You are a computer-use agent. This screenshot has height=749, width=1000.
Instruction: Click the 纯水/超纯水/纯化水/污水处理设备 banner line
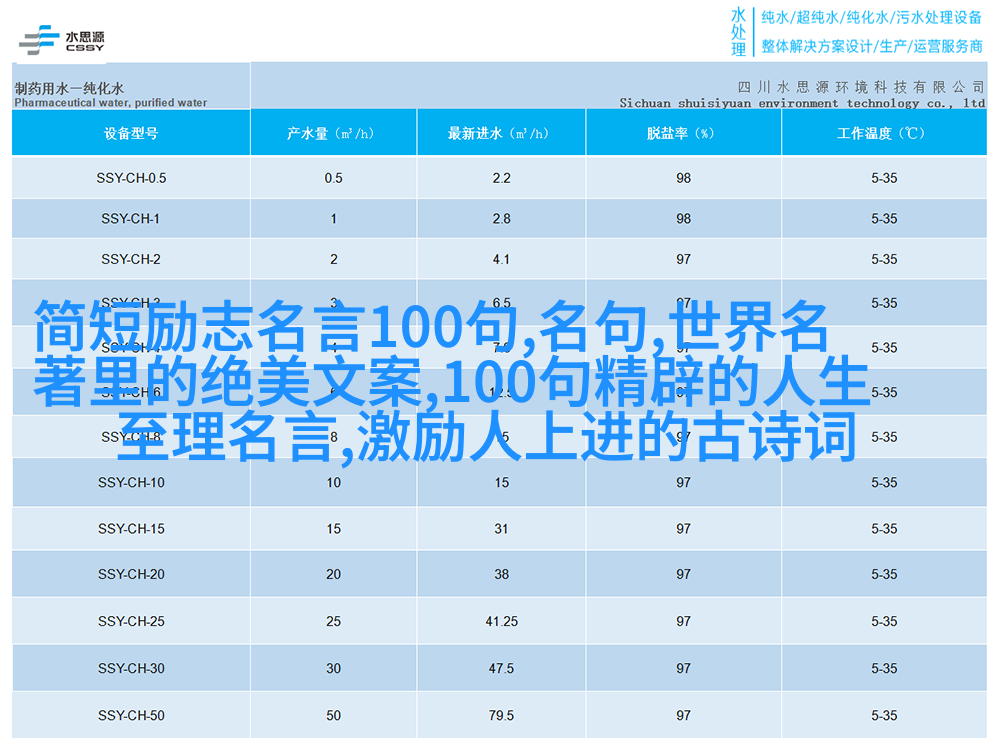point(871,17)
